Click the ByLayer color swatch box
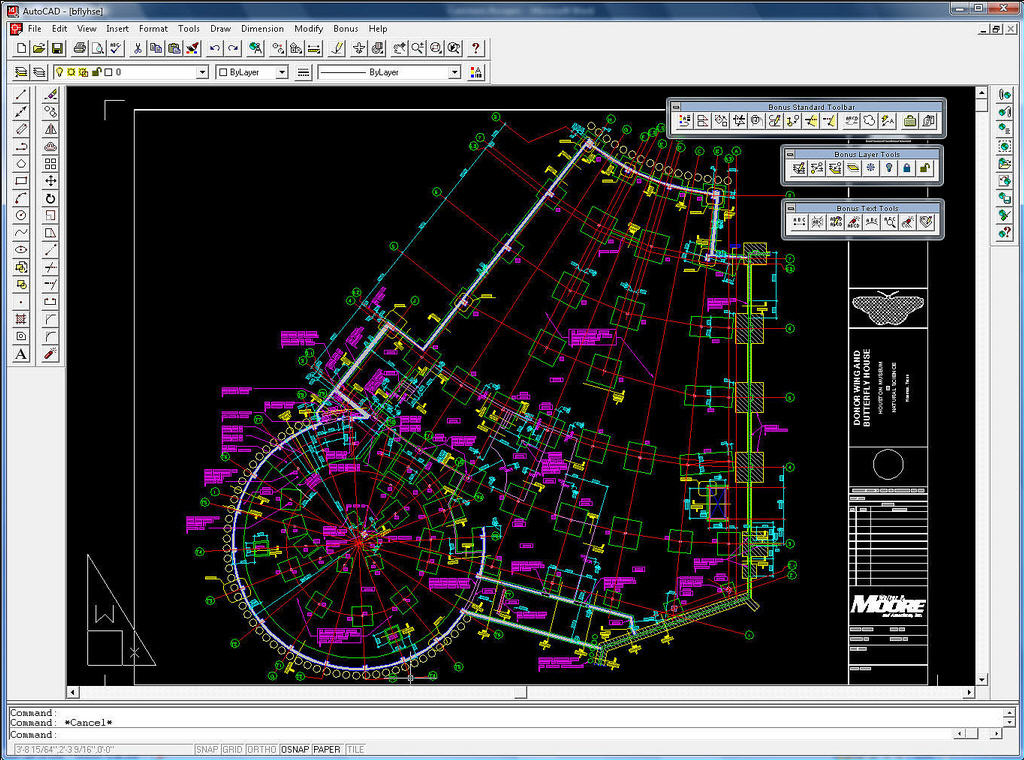 pos(223,72)
